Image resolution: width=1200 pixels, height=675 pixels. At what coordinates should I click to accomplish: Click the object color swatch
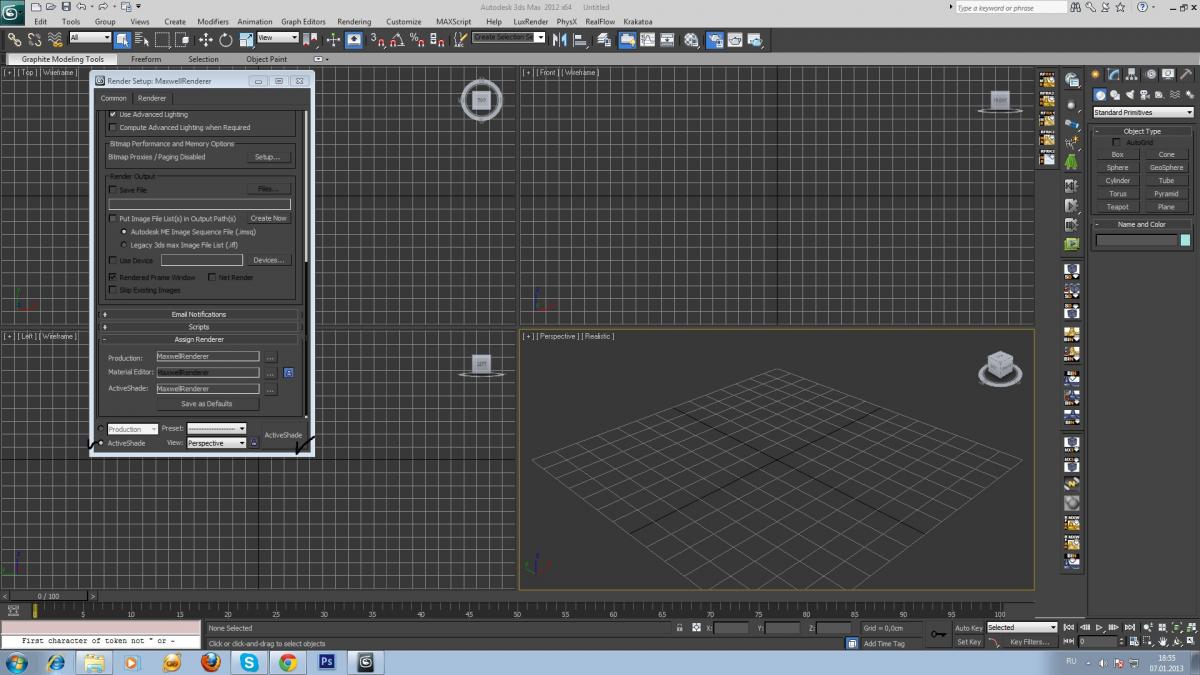(x=1185, y=240)
